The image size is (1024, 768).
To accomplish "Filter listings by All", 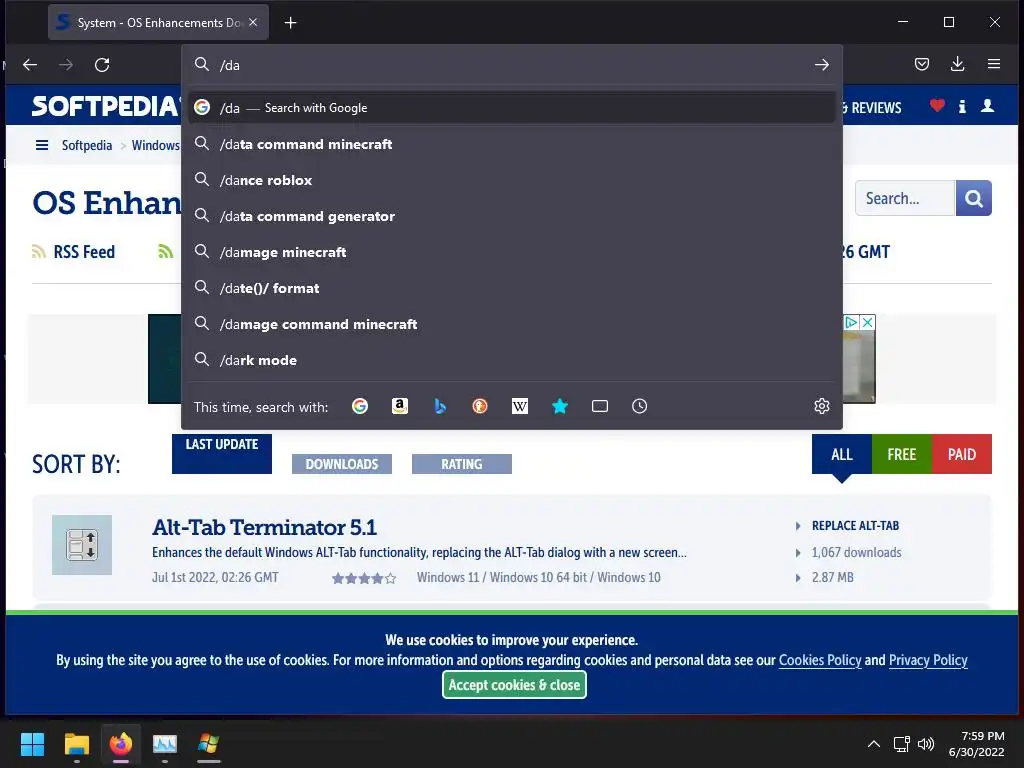I will tap(842, 454).
